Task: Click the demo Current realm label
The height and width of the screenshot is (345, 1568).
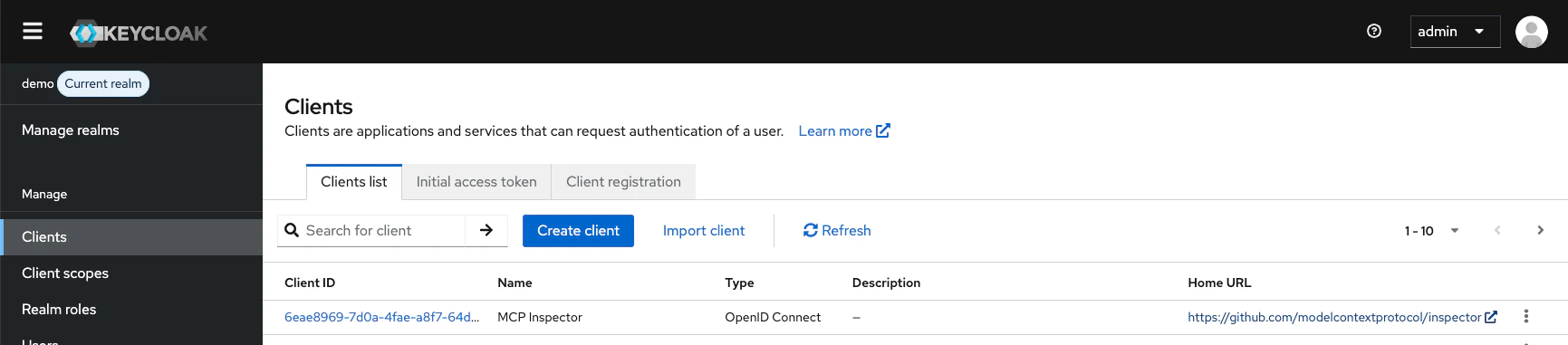Action: click(x=85, y=83)
